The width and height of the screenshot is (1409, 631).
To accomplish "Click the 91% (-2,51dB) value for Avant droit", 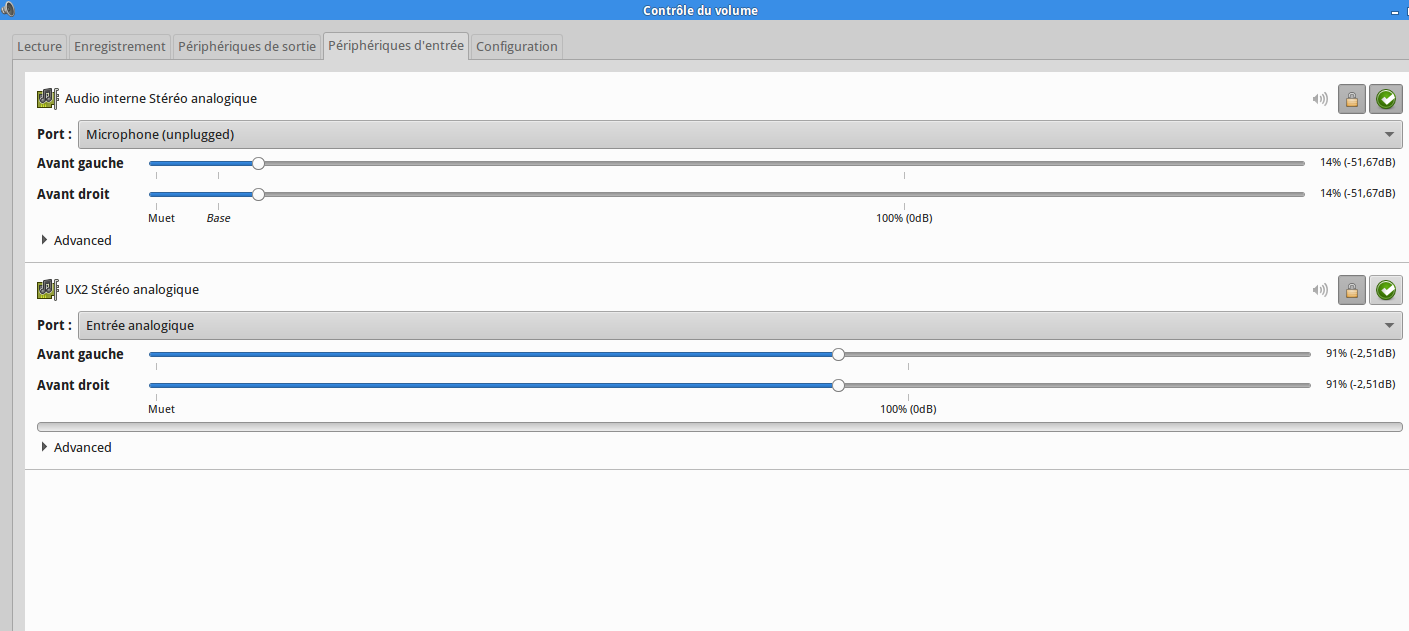I will tap(1361, 385).
